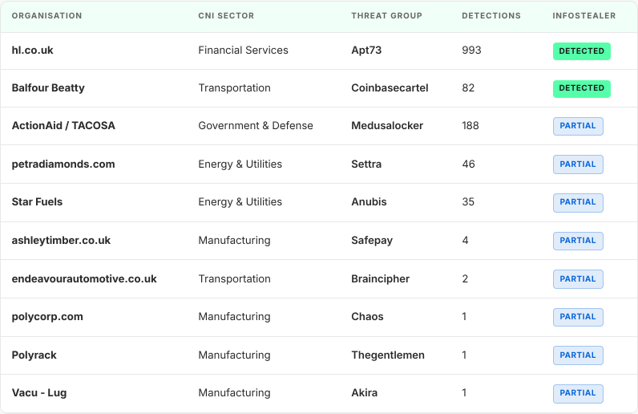Open the ashleytimber.co.uk organisation entry
This screenshot has width=638, height=414.
pyautogui.click(x=61, y=240)
